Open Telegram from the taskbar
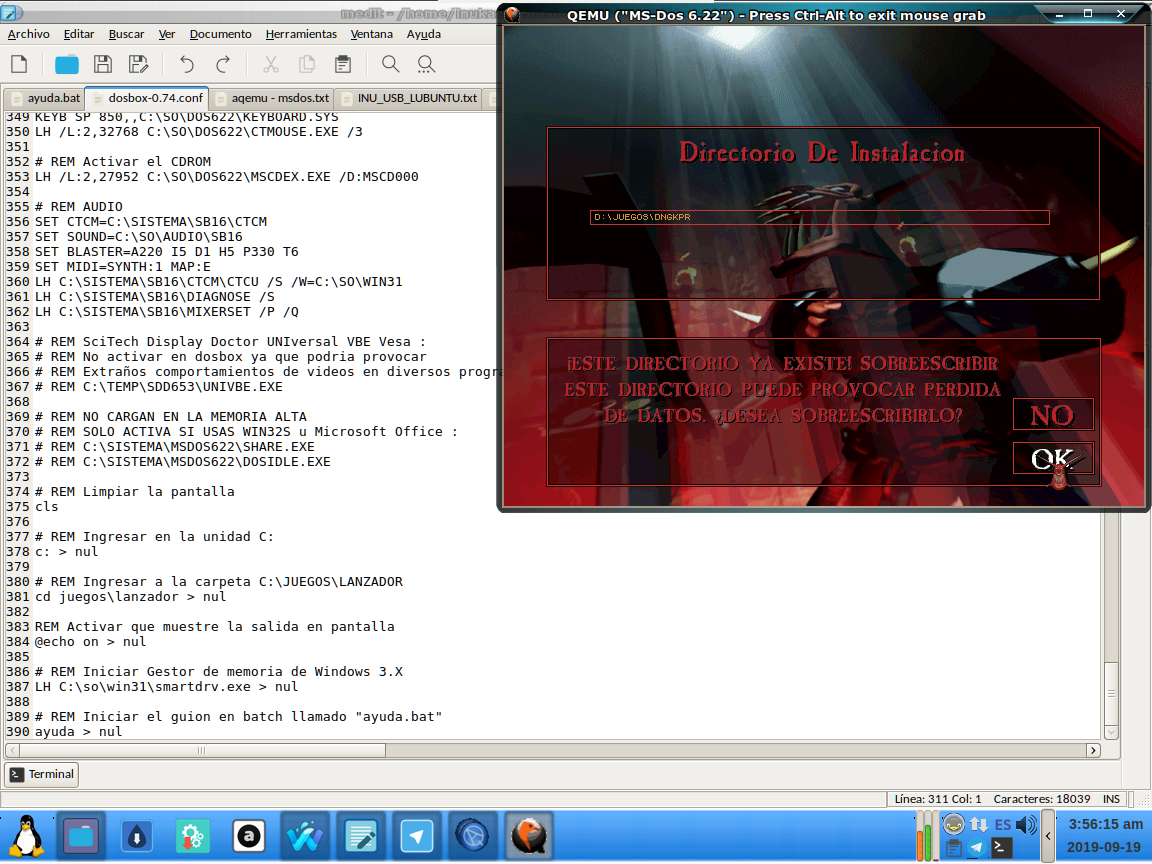Viewport: 1152px width, 864px height. [417, 836]
